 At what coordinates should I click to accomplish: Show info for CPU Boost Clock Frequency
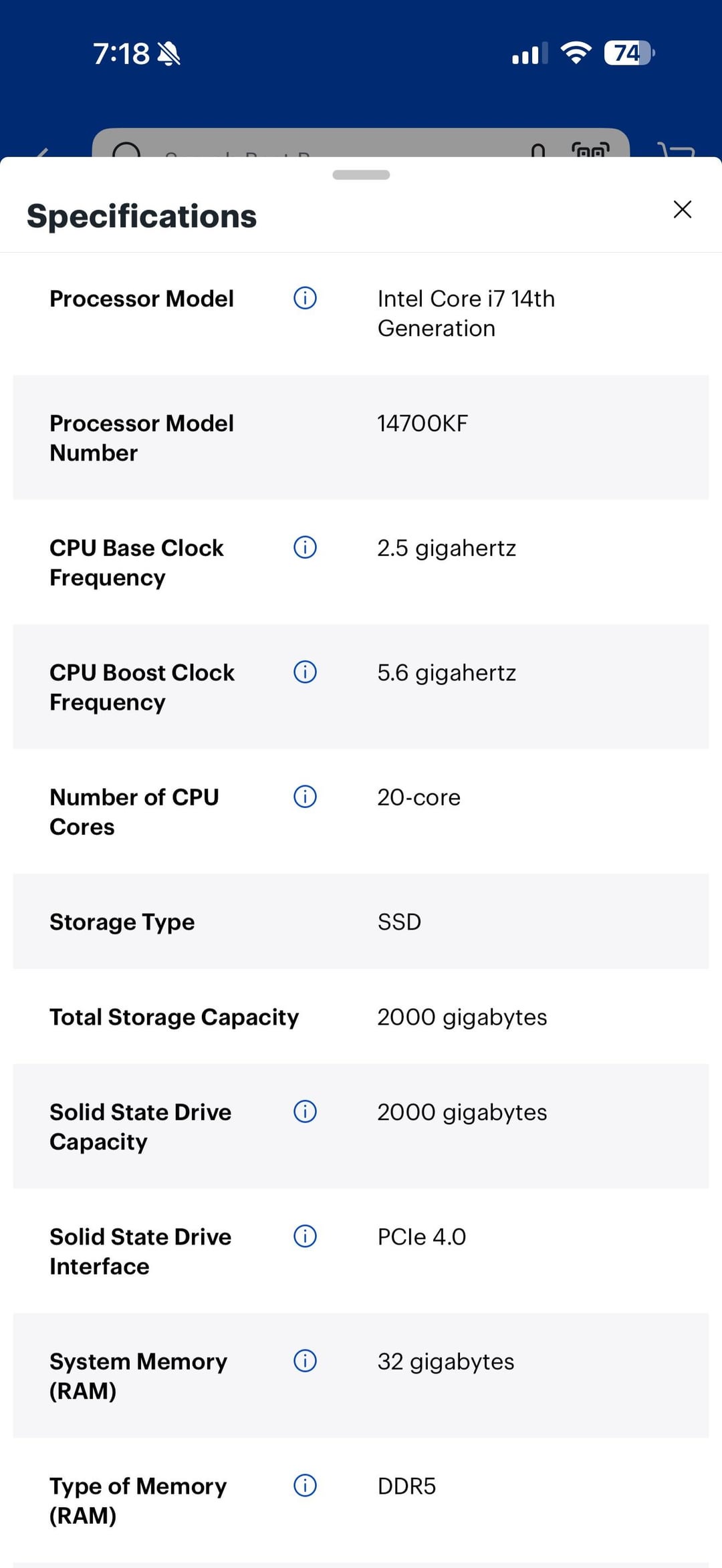[x=305, y=672]
